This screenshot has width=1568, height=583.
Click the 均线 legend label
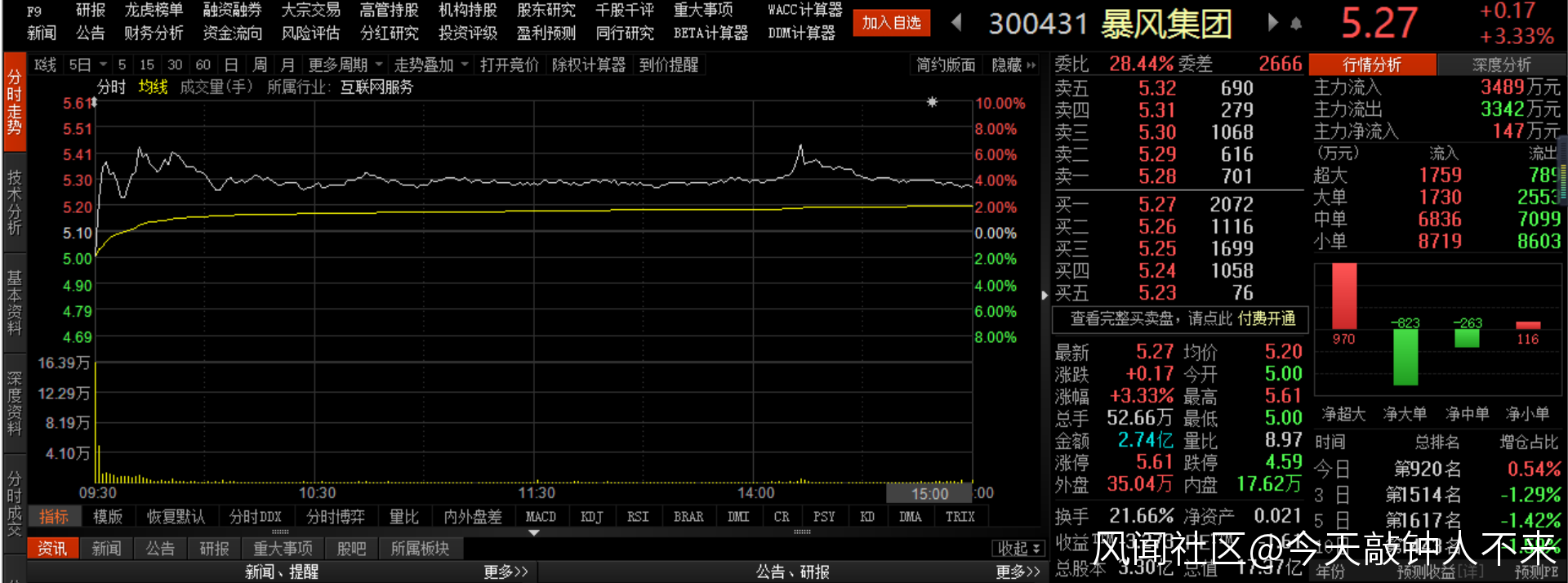(153, 87)
